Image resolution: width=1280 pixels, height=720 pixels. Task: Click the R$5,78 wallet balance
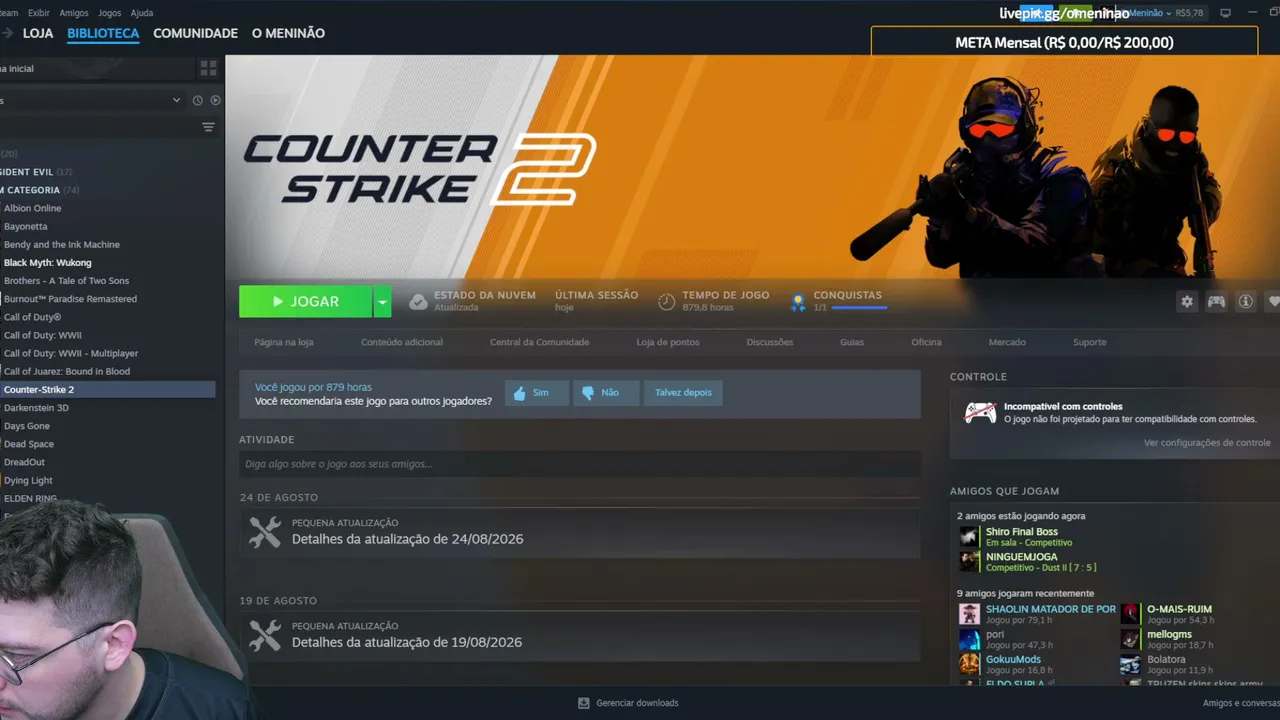click(1190, 13)
